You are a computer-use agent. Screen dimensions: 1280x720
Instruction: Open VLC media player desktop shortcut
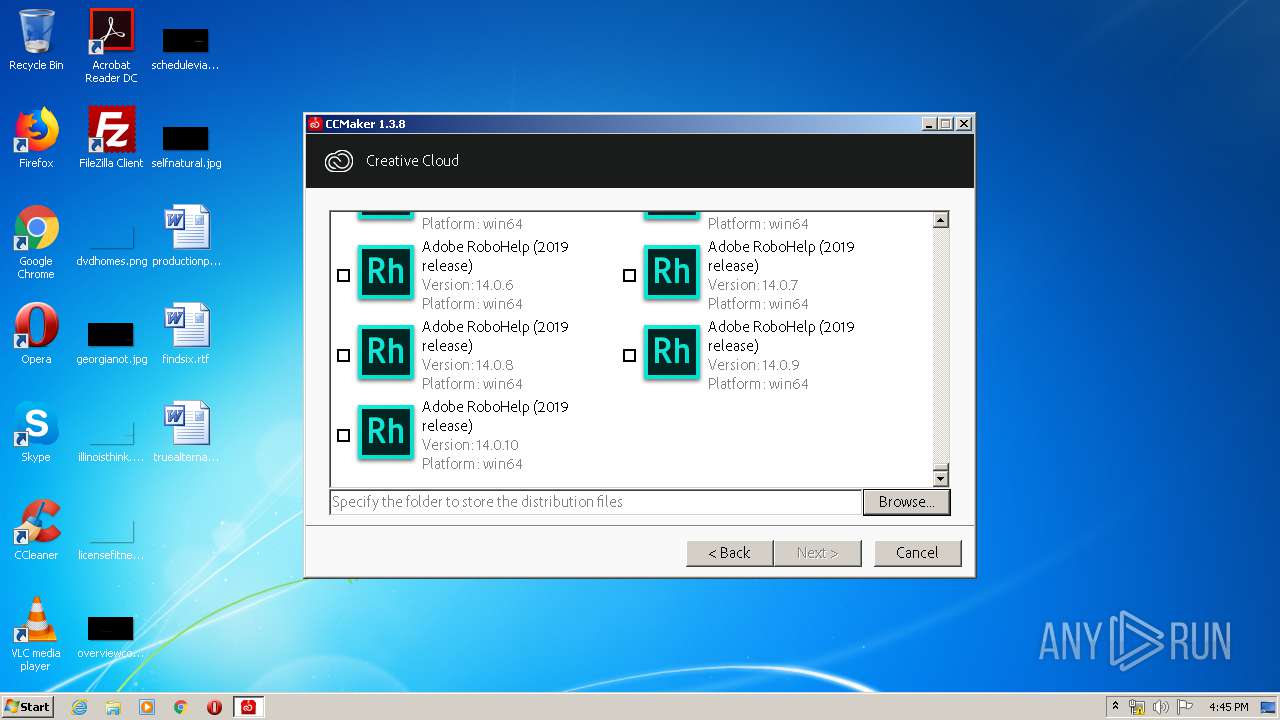(x=36, y=634)
